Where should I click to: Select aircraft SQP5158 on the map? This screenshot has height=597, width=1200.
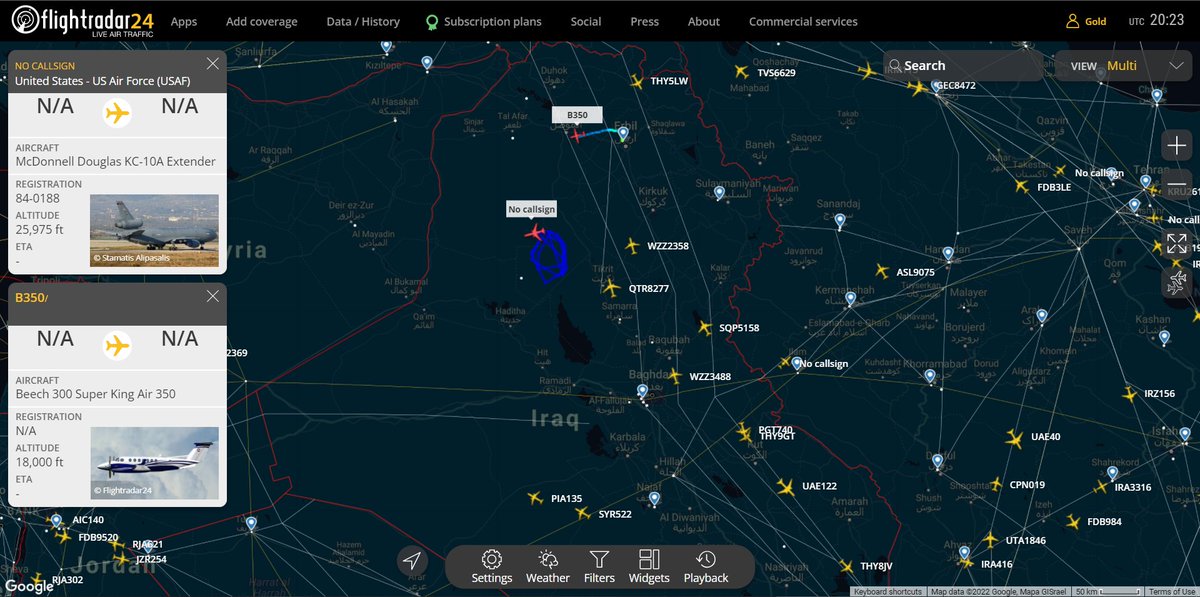pyautogui.click(x=704, y=327)
